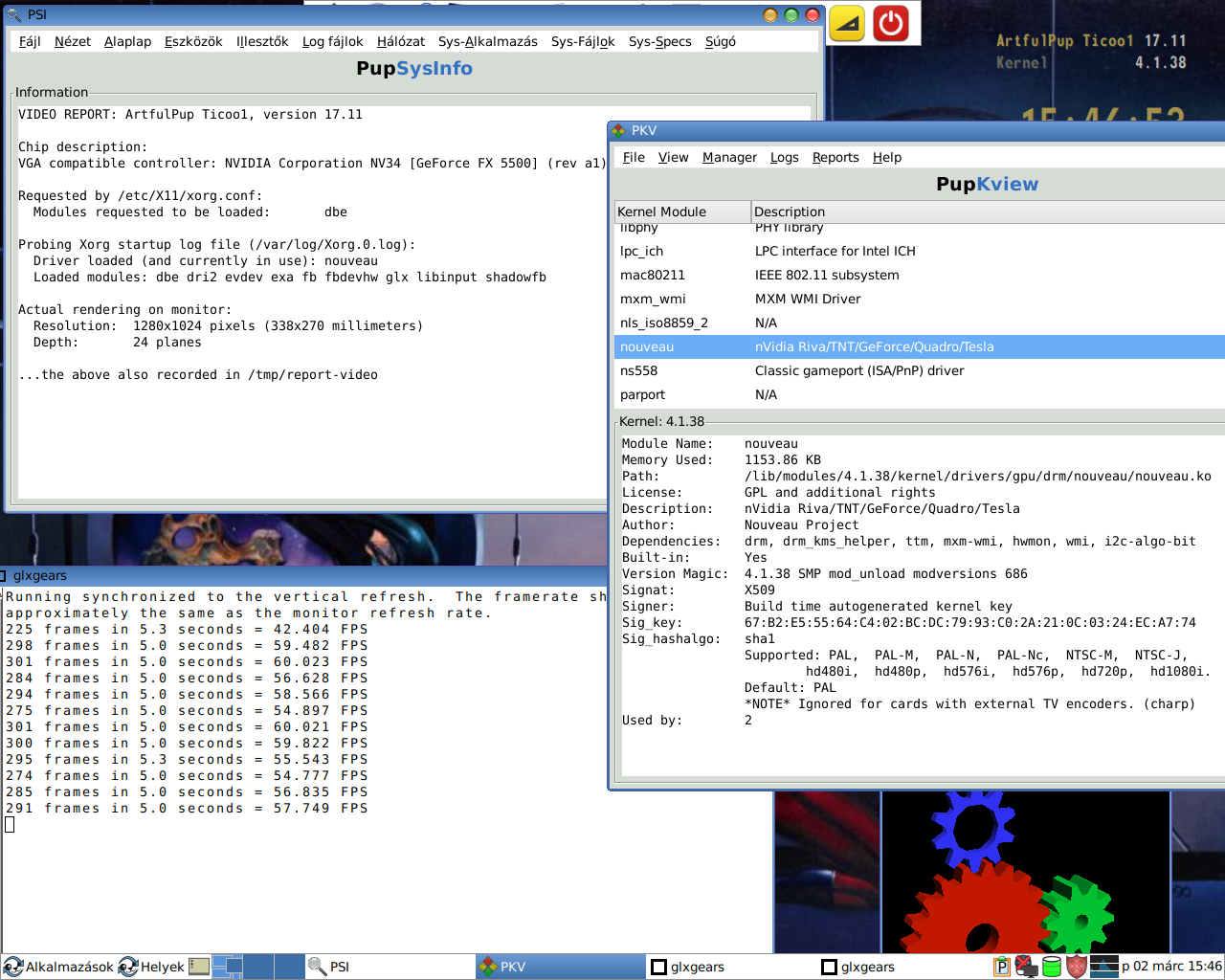Click the PupKview heading in PKV
The image size is (1225, 980).
(x=987, y=184)
